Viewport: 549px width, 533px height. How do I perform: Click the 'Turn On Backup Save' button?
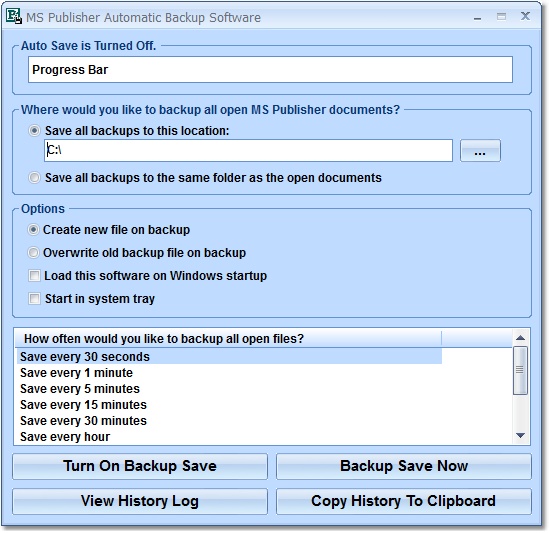(140, 466)
